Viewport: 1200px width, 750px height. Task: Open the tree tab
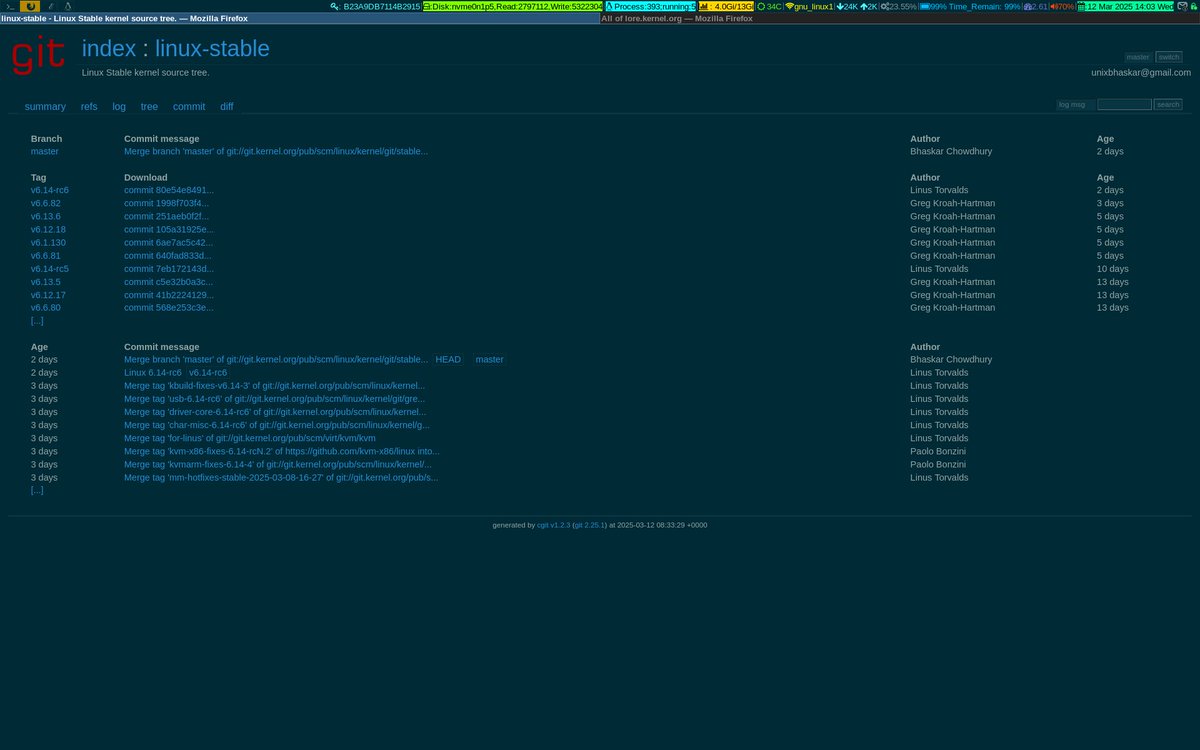pyautogui.click(x=149, y=106)
